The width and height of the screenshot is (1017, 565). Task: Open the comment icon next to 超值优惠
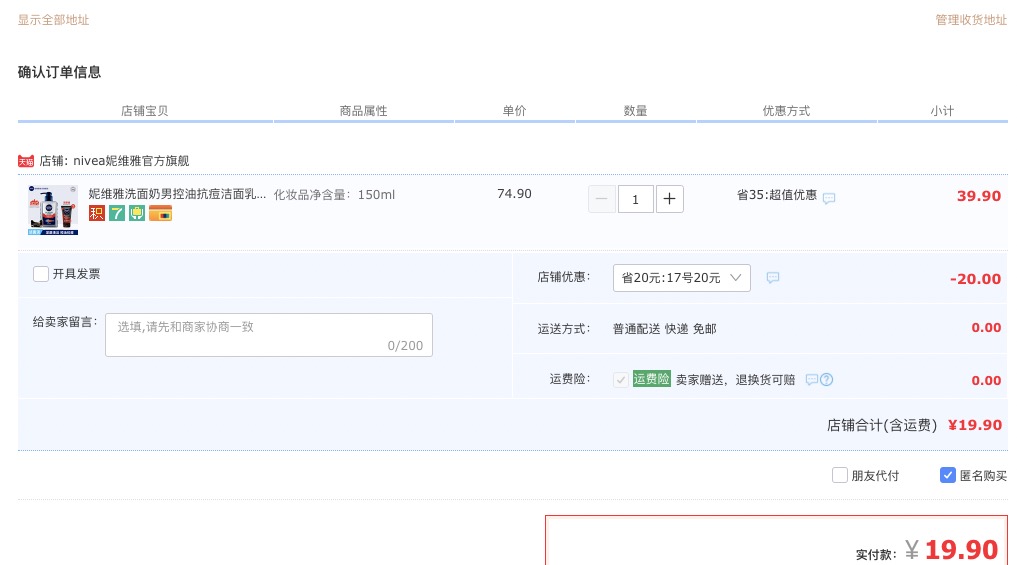(x=829, y=198)
